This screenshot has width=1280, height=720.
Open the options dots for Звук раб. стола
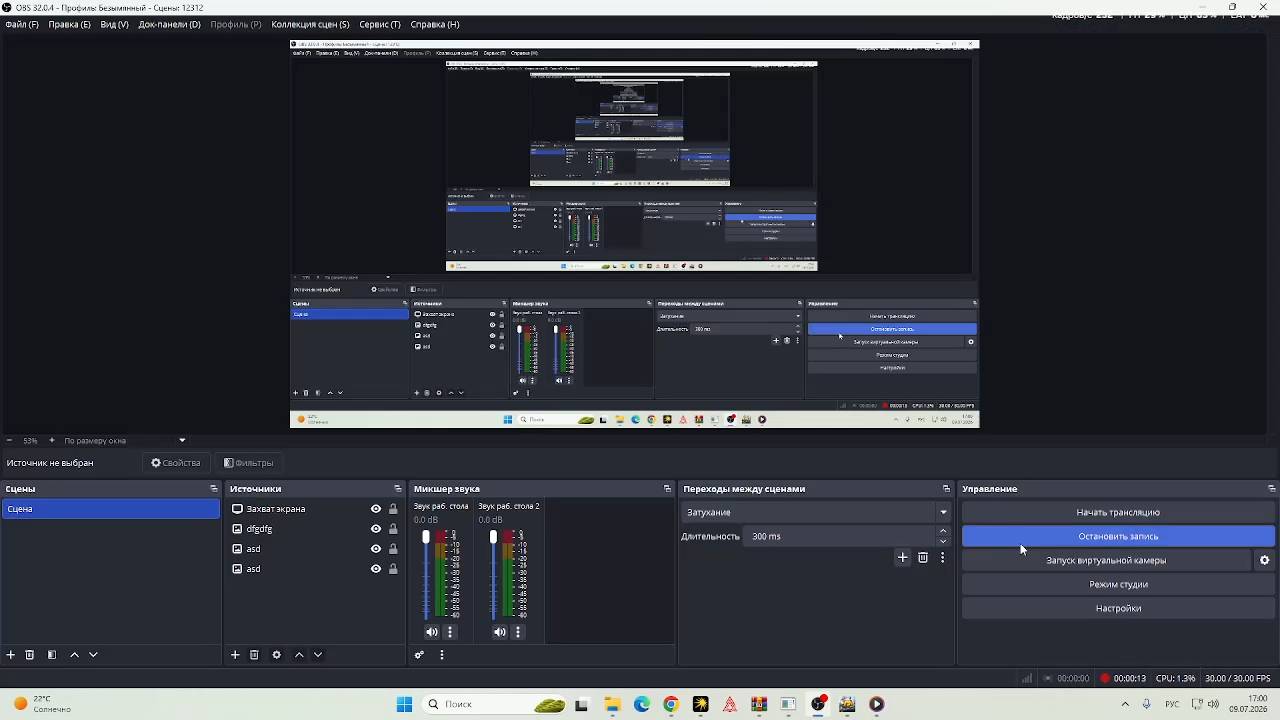450,632
